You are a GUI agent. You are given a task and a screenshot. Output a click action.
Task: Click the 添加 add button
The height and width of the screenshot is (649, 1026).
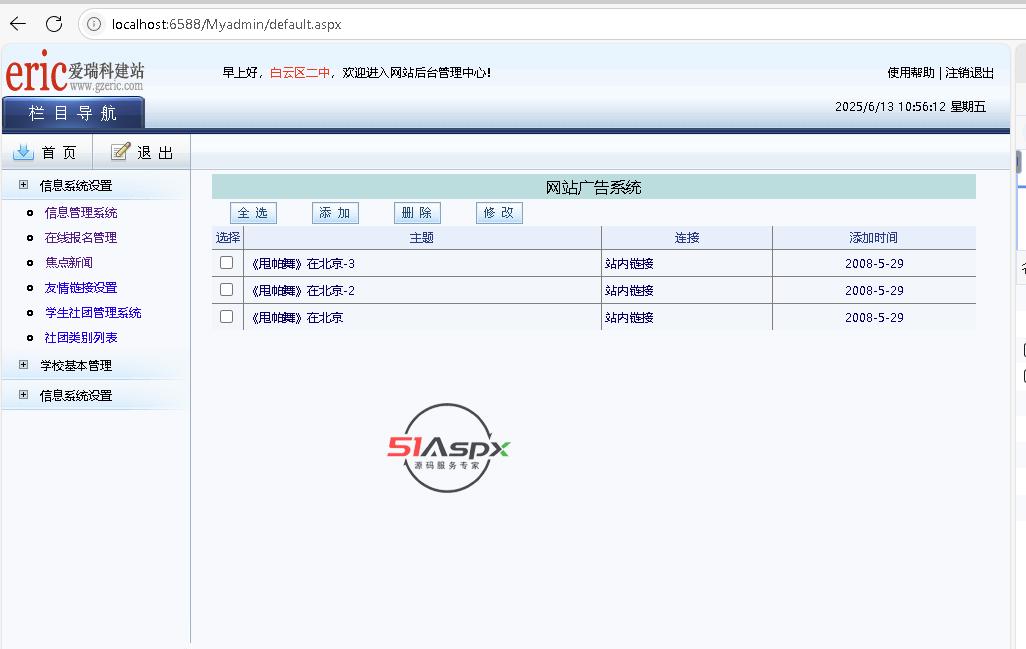335,213
